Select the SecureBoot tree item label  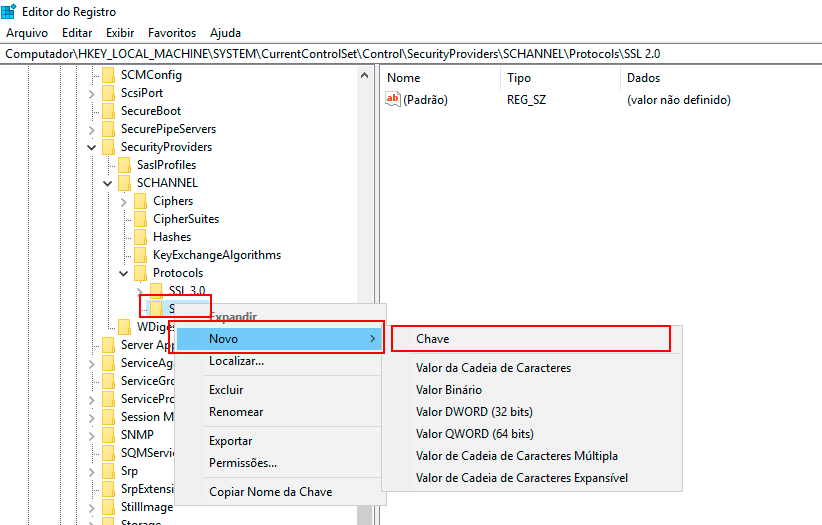click(151, 111)
